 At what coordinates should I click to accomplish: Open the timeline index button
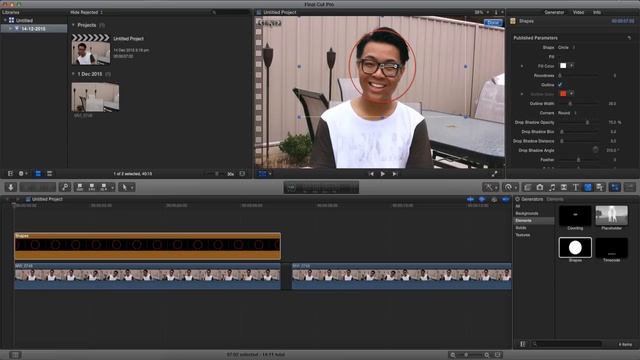(15, 355)
